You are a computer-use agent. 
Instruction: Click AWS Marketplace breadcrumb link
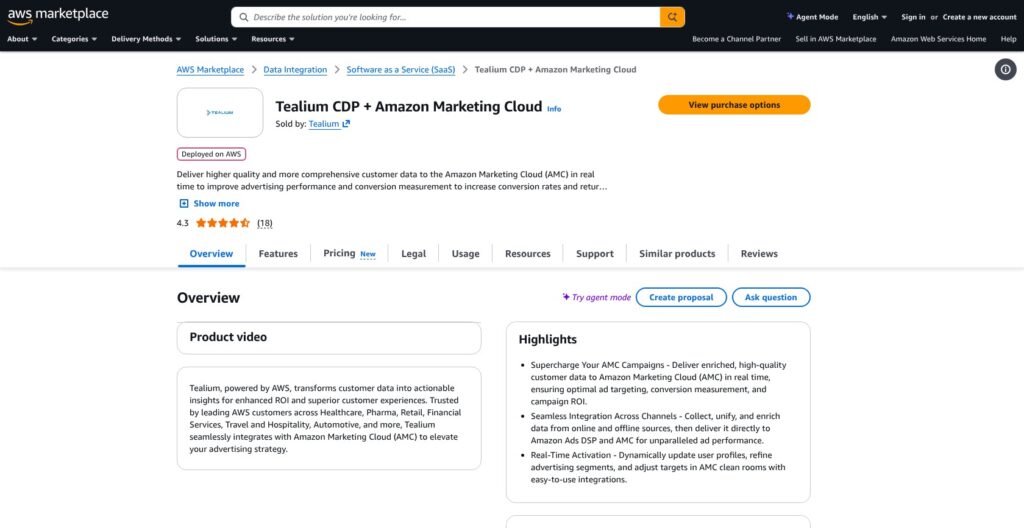coord(210,69)
